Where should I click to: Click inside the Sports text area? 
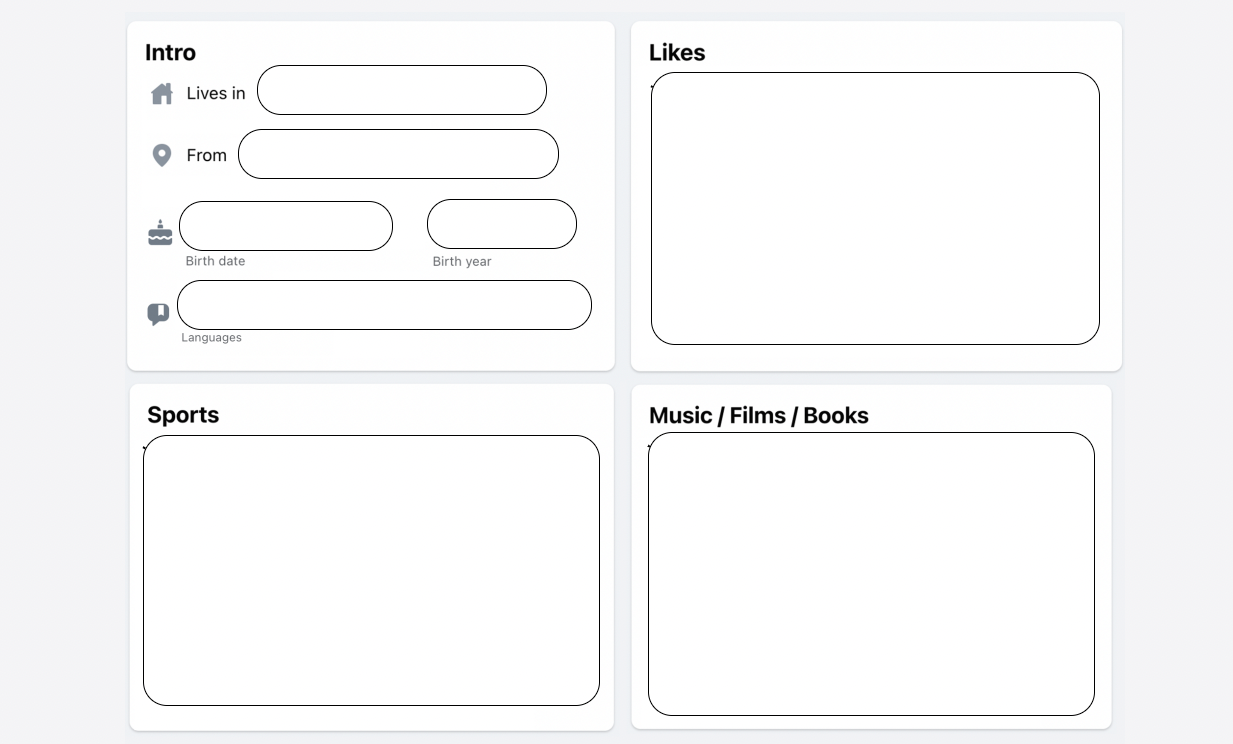371,570
